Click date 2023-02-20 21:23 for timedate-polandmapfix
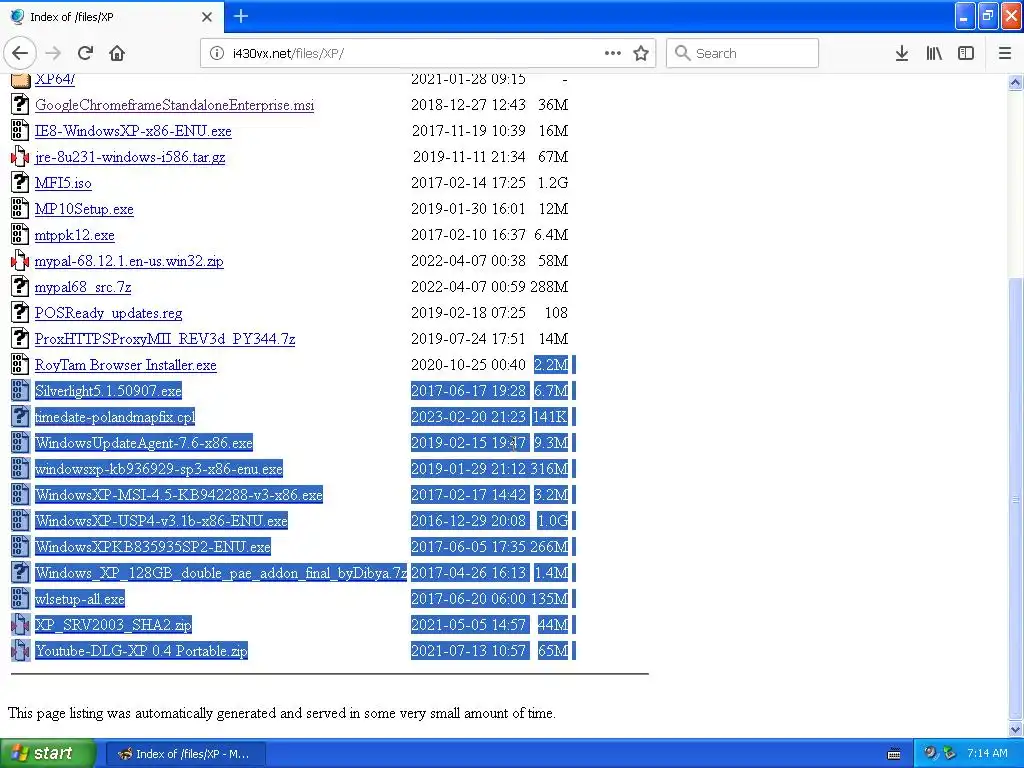Viewport: 1024px width, 768px height. pyautogui.click(x=468, y=417)
